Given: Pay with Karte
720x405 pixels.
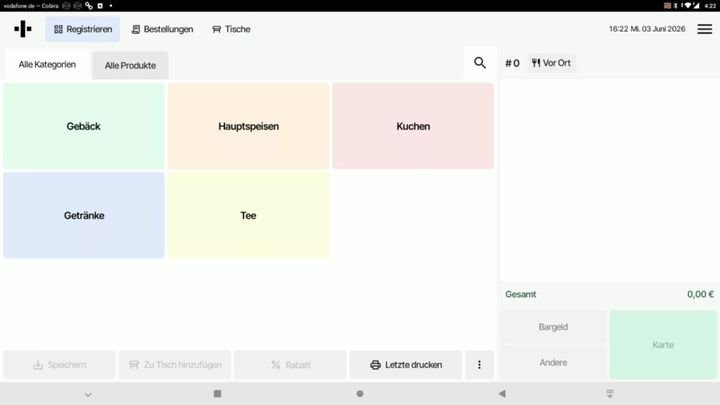Looking at the screenshot, I should pyautogui.click(x=663, y=345).
